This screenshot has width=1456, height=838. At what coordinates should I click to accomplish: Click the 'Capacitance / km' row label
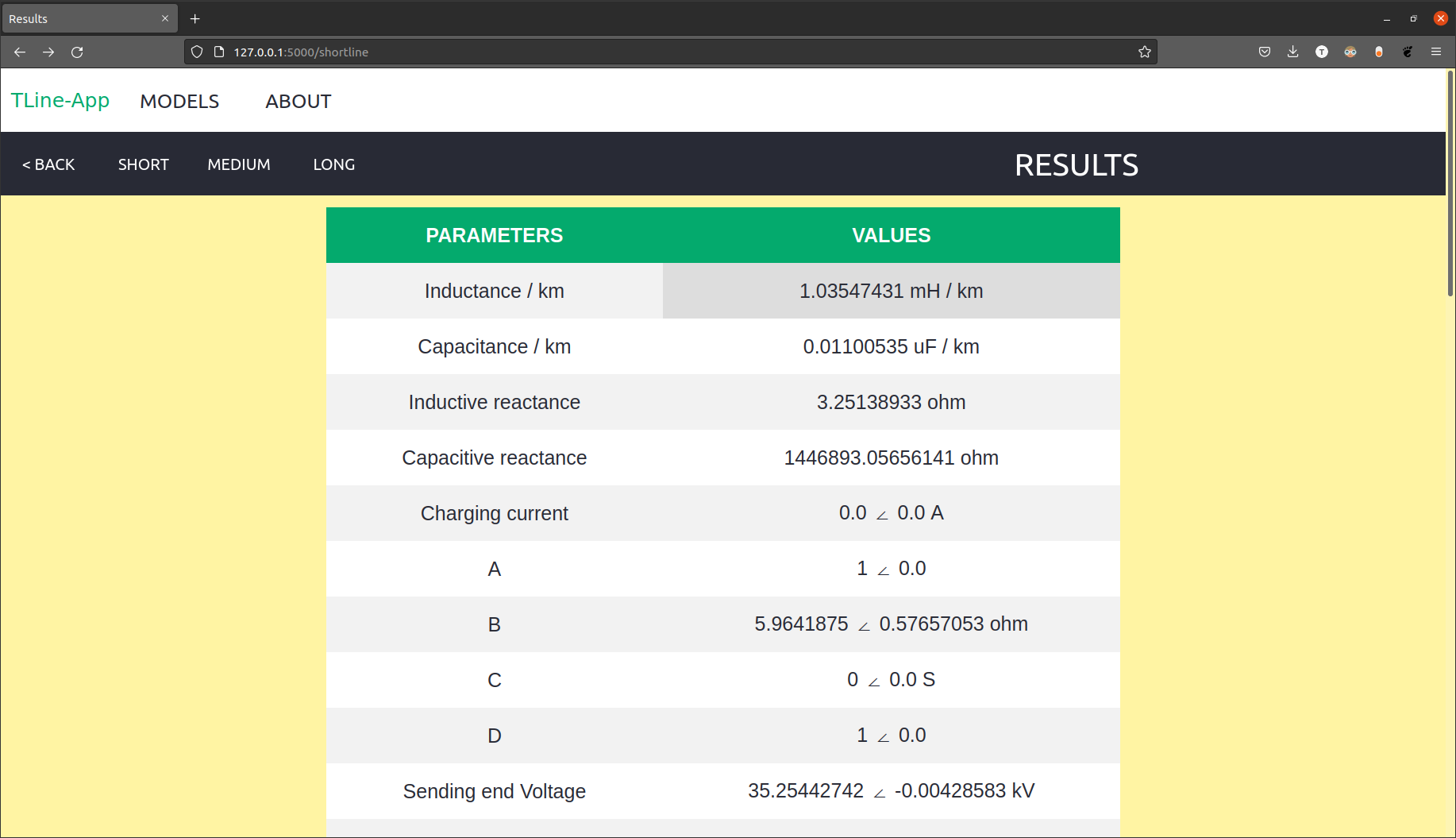click(495, 346)
